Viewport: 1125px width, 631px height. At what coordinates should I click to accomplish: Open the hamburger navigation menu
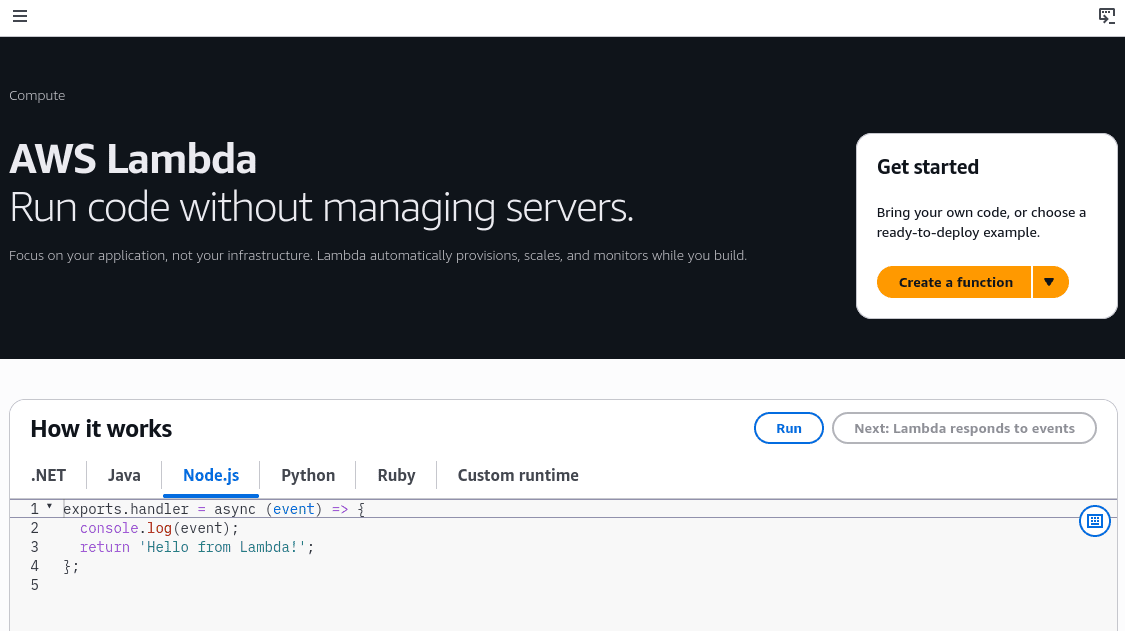point(20,16)
